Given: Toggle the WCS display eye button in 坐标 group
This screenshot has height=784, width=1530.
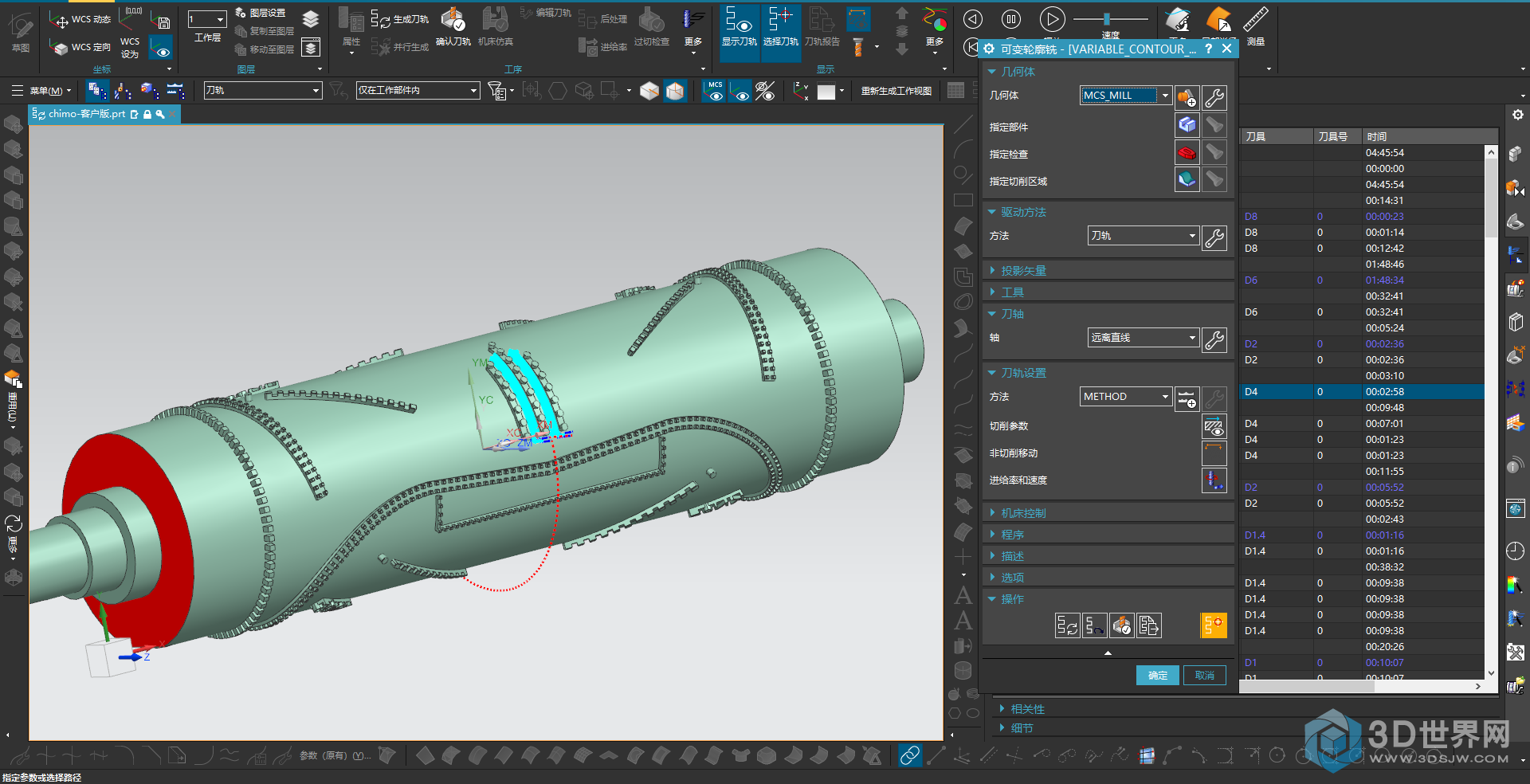Looking at the screenshot, I should [x=161, y=48].
